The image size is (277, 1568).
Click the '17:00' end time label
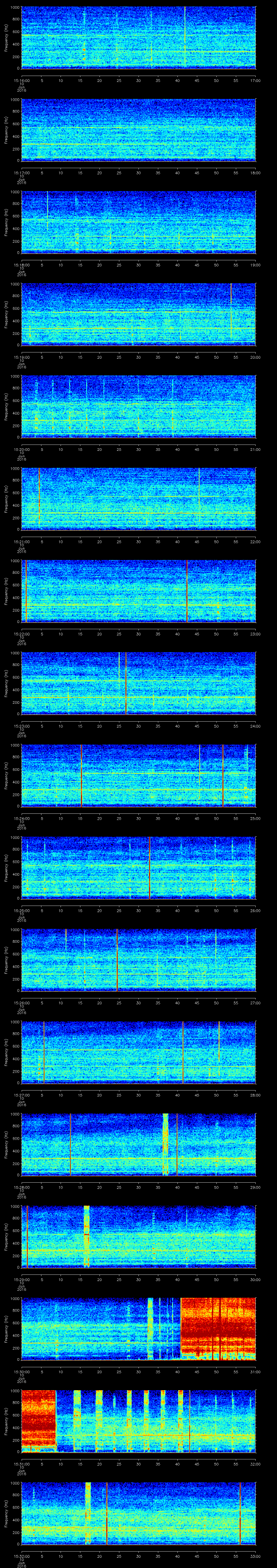(x=255, y=80)
